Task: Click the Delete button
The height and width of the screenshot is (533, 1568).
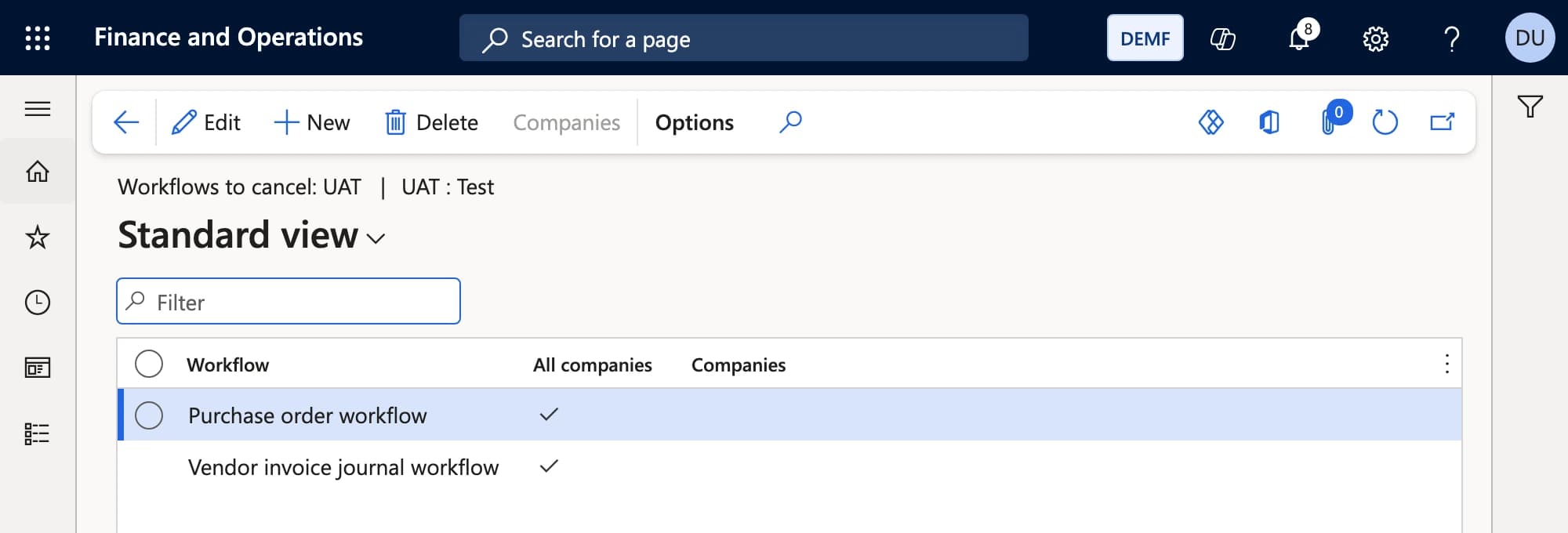Action: coord(431,122)
